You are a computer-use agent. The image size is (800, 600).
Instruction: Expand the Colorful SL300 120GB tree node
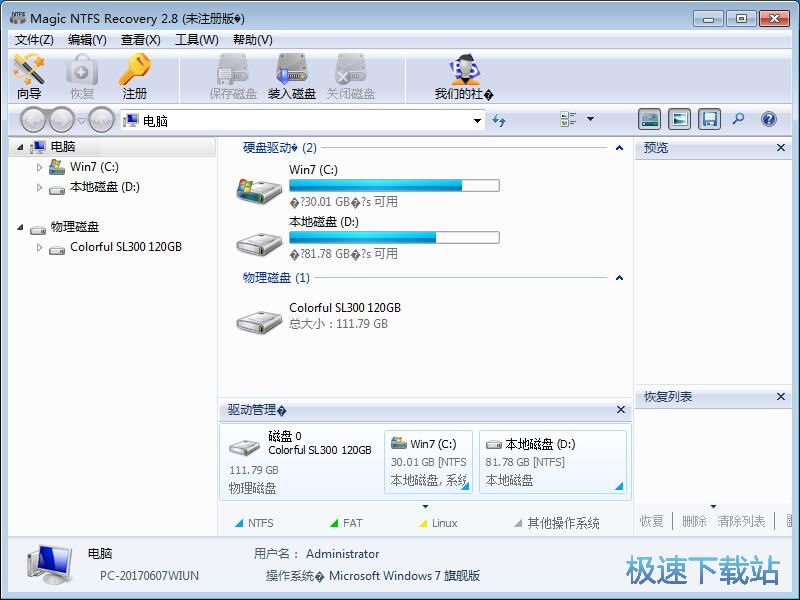(39, 247)
